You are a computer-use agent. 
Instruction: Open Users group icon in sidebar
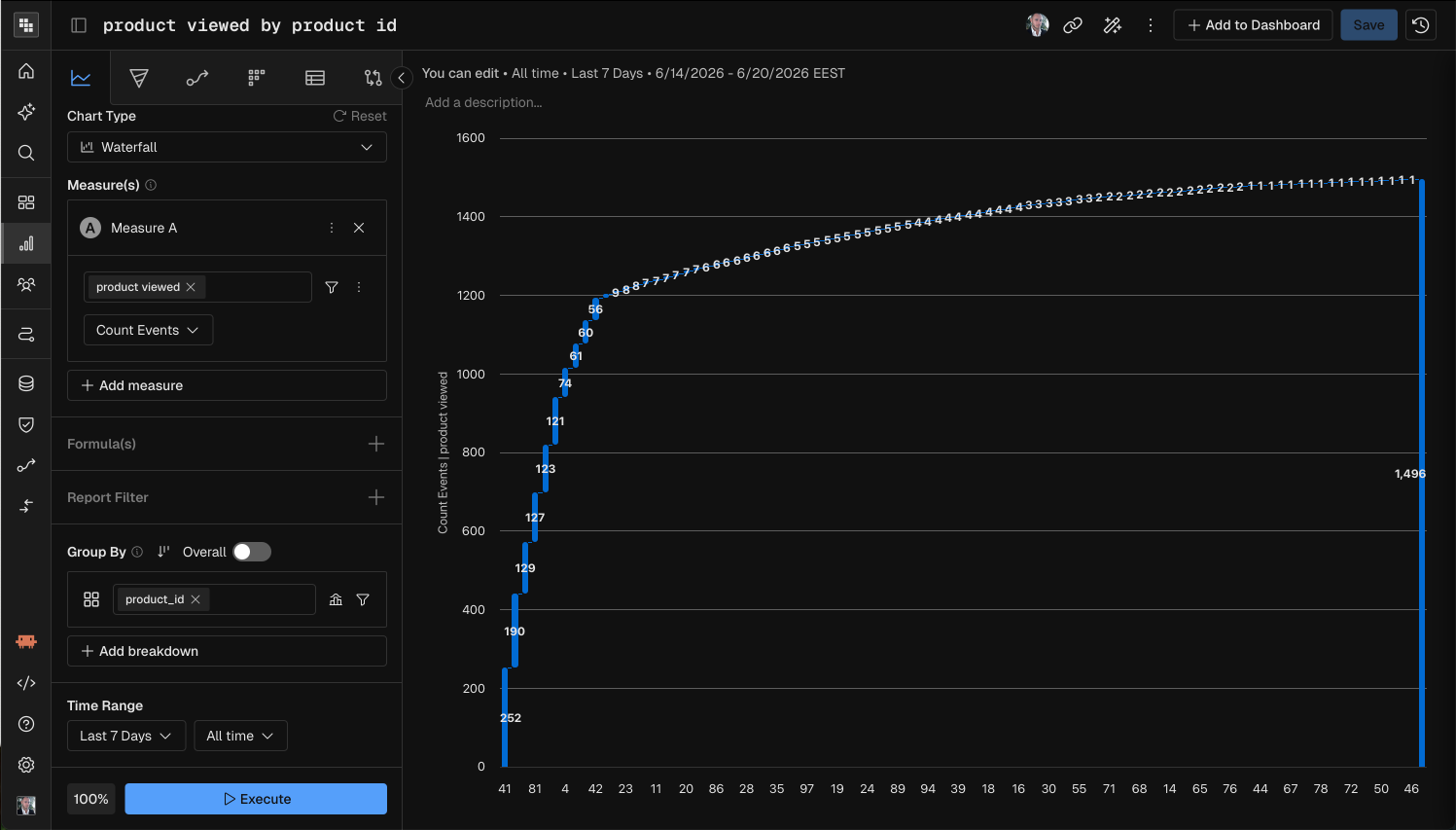(x=26, y=284)
